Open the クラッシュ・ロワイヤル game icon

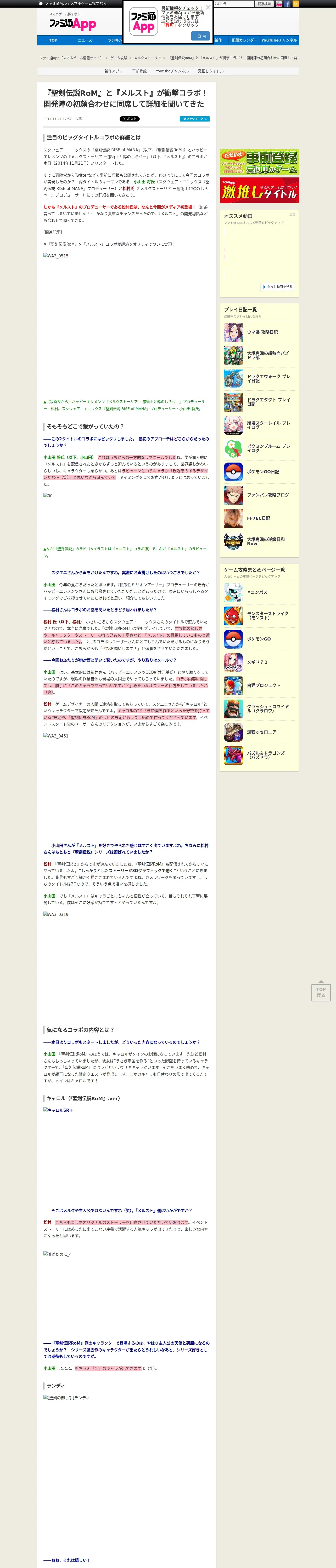click(x=233, y=708)
